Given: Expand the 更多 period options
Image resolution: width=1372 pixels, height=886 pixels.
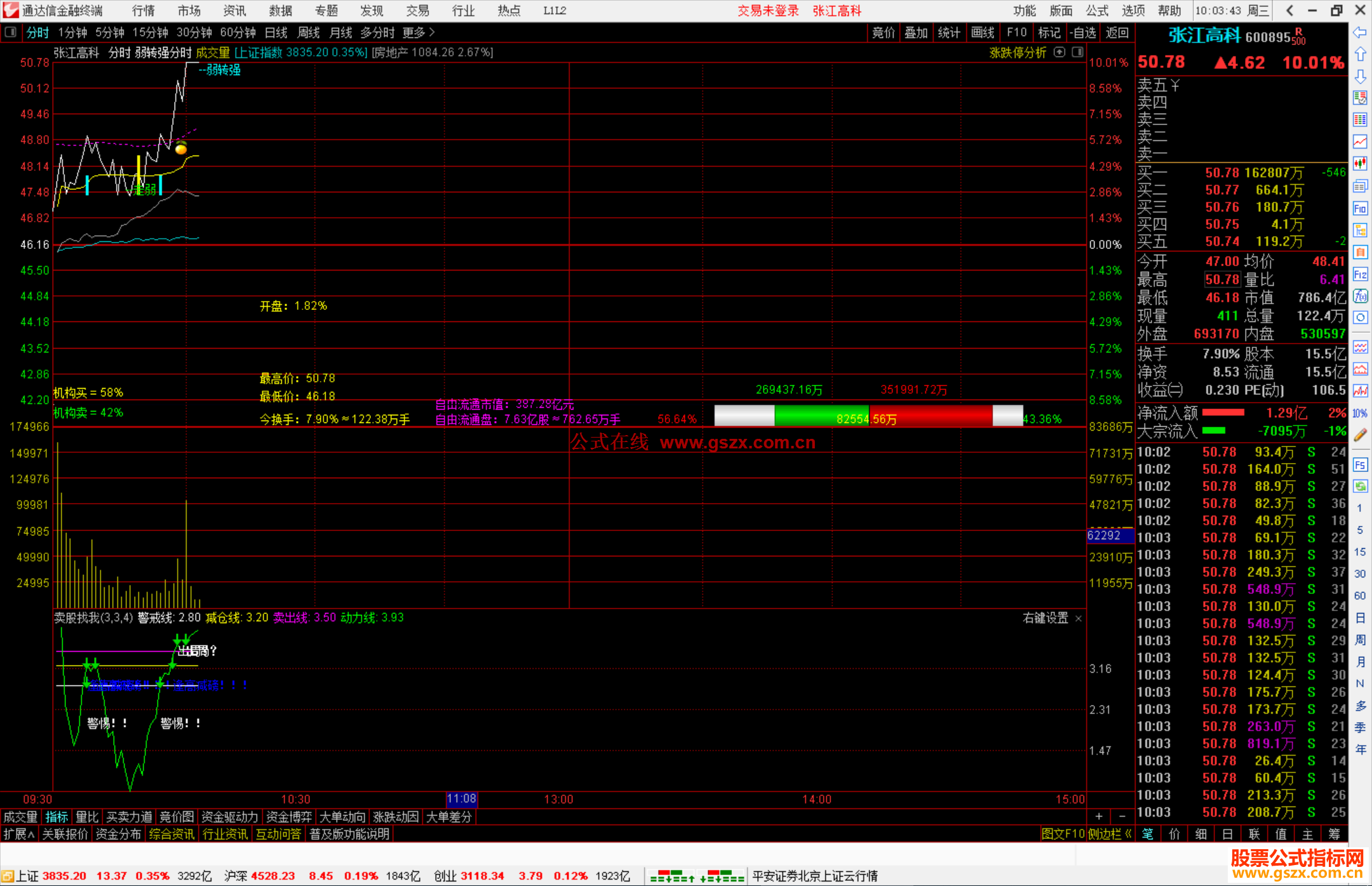Looking at the screenshot, I should [419, 32].
